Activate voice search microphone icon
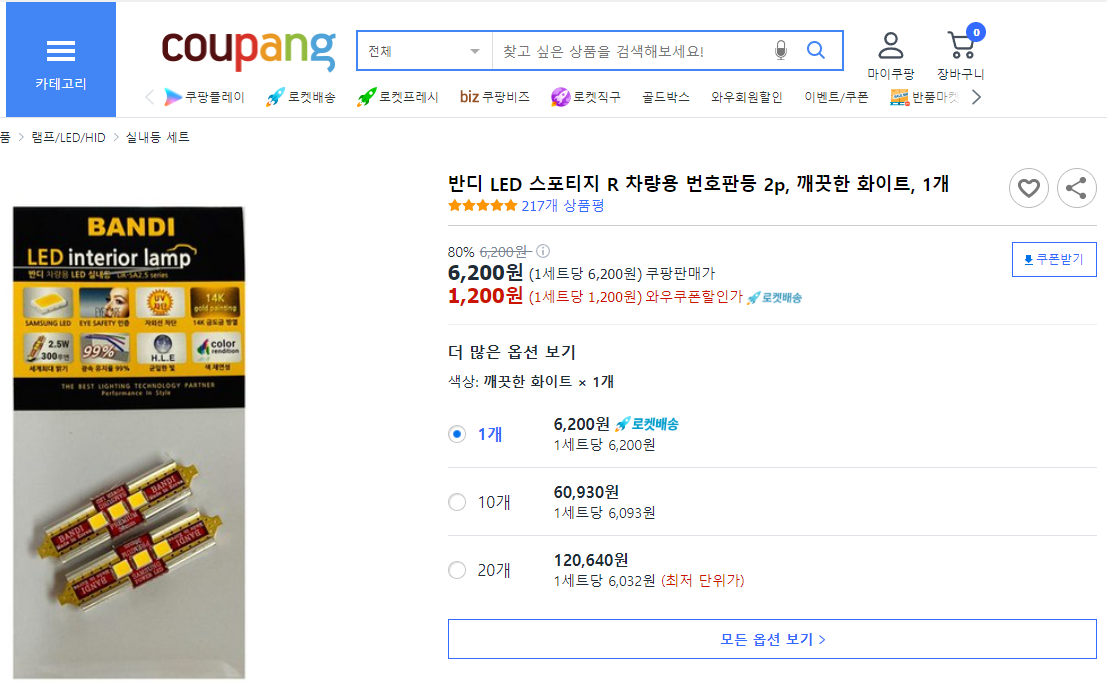Viewport: 1107px width, 683px height. coord(780,50)
